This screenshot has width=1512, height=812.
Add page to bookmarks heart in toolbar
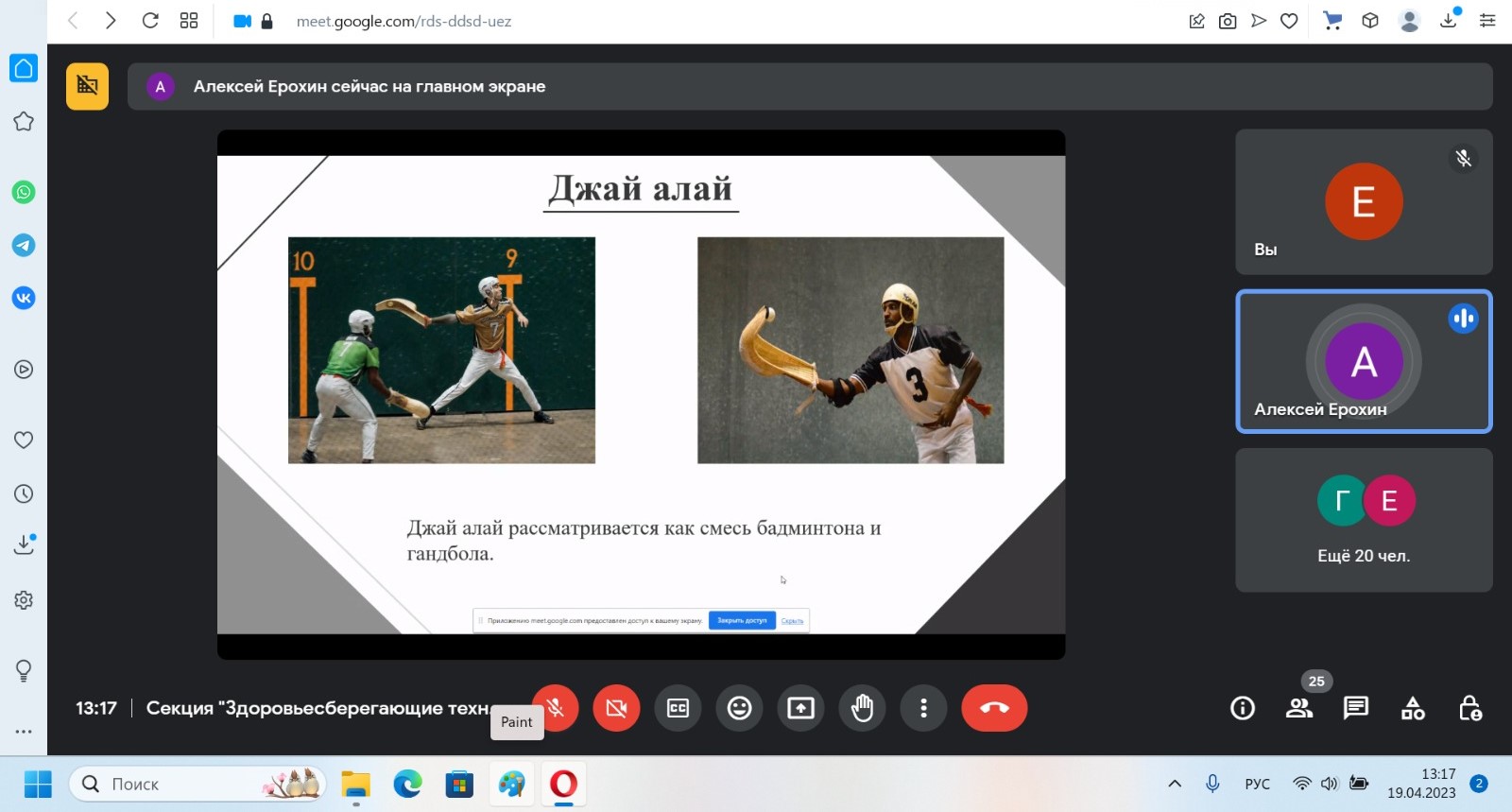point(1289,21)
